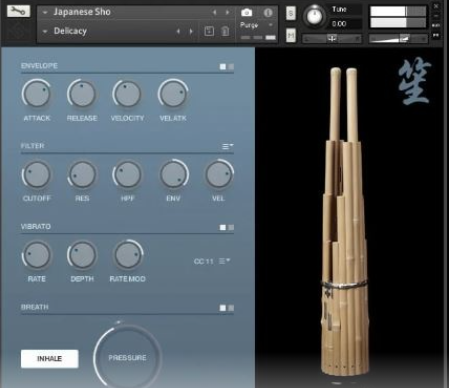Click the large Pressure knob

127,357
